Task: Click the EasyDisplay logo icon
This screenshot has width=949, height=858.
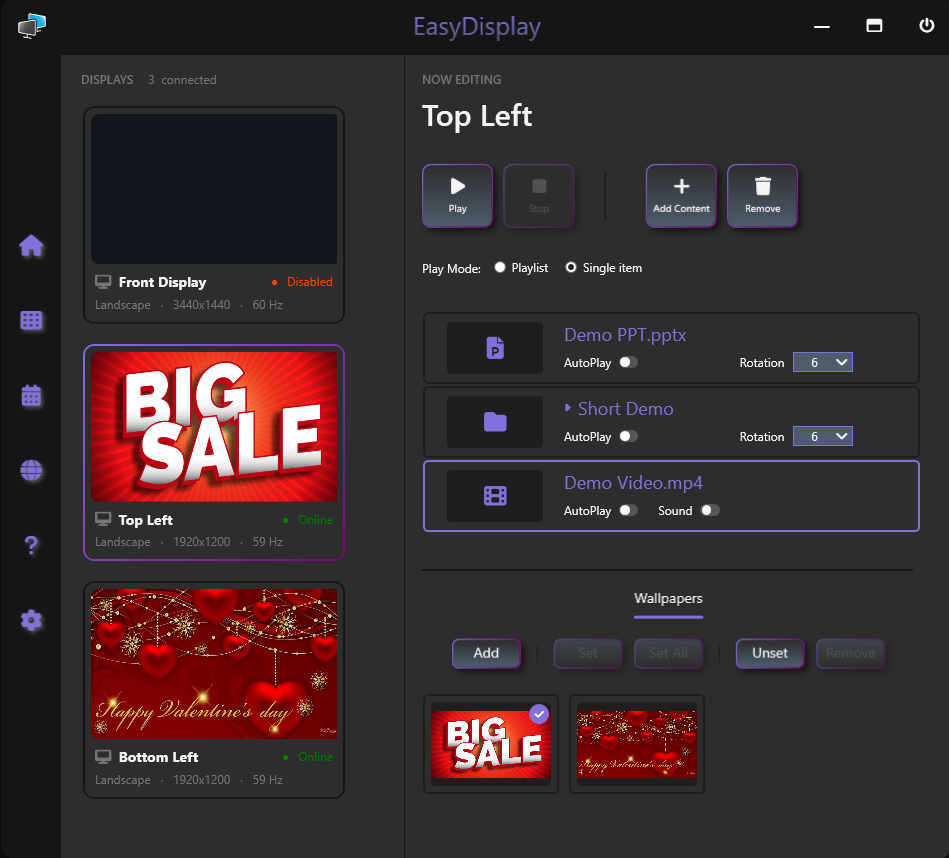Action: pos(32,26)
